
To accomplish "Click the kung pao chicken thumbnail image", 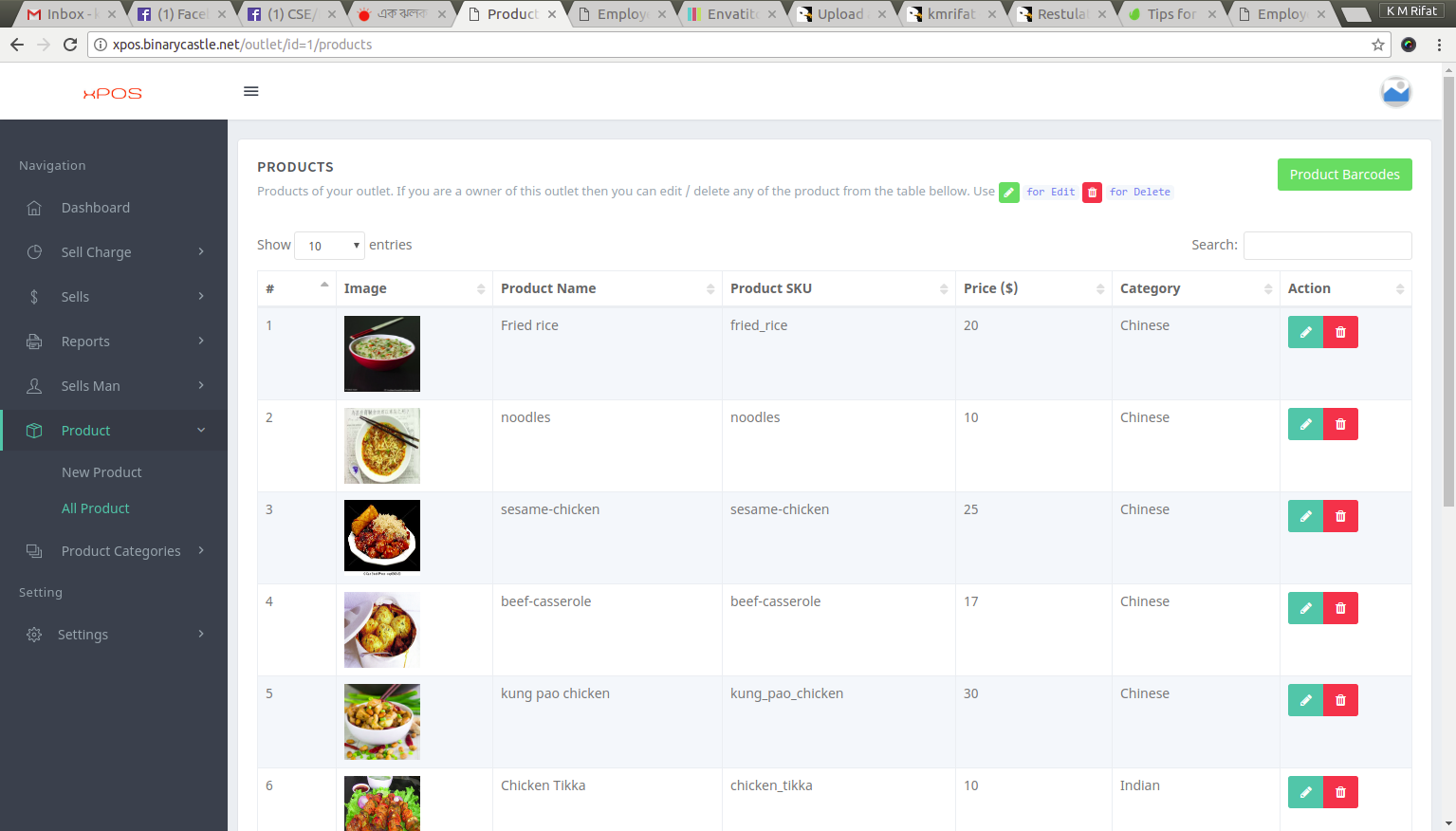I will [x=382, y=722].
